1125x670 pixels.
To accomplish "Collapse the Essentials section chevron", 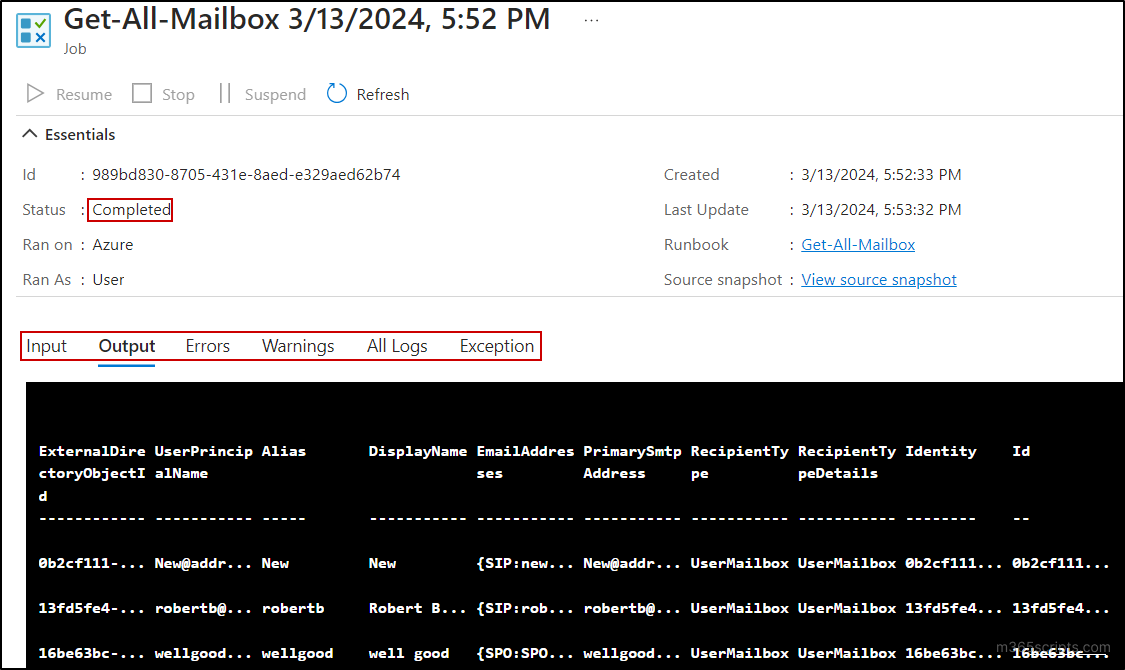I will [x=29, y=132].
